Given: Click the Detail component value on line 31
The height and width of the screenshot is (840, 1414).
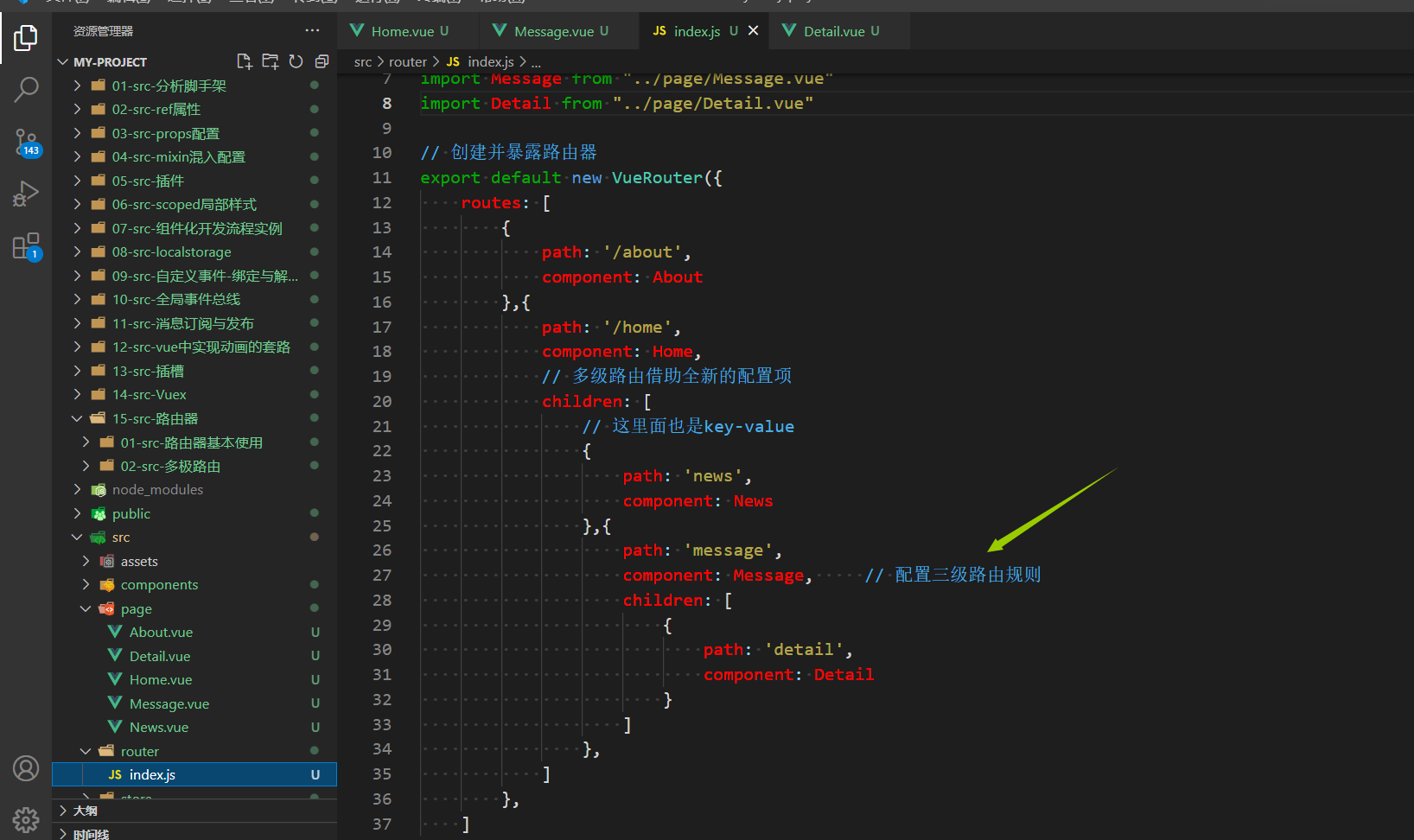Looking at the screenshot, I should click(844, 674).
